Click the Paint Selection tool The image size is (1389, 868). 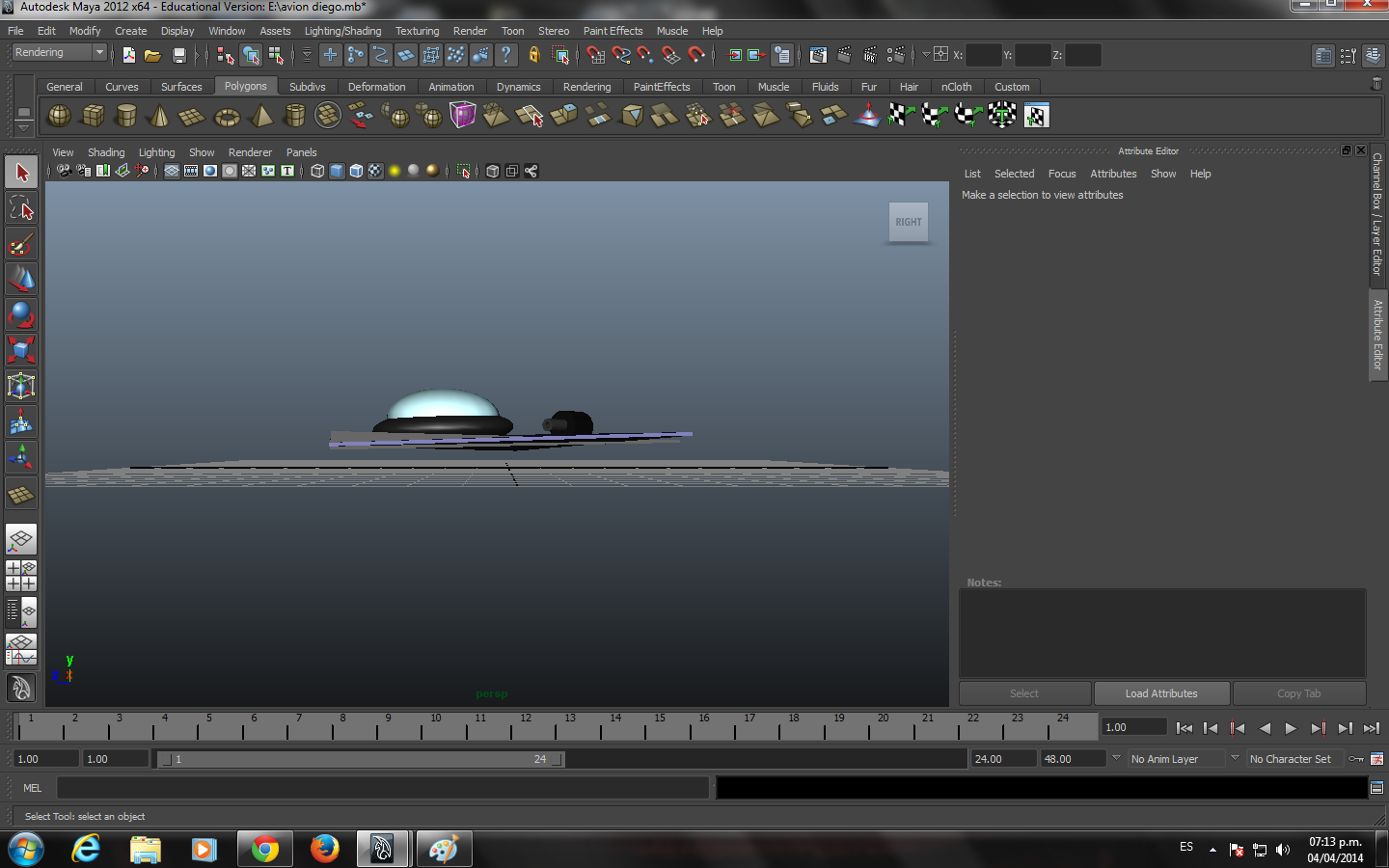point(21,243)
